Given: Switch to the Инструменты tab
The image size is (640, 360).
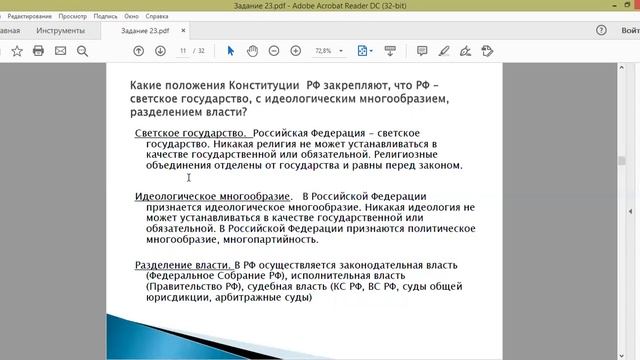Looking at the screenshot, I should (x=60, y=31).
